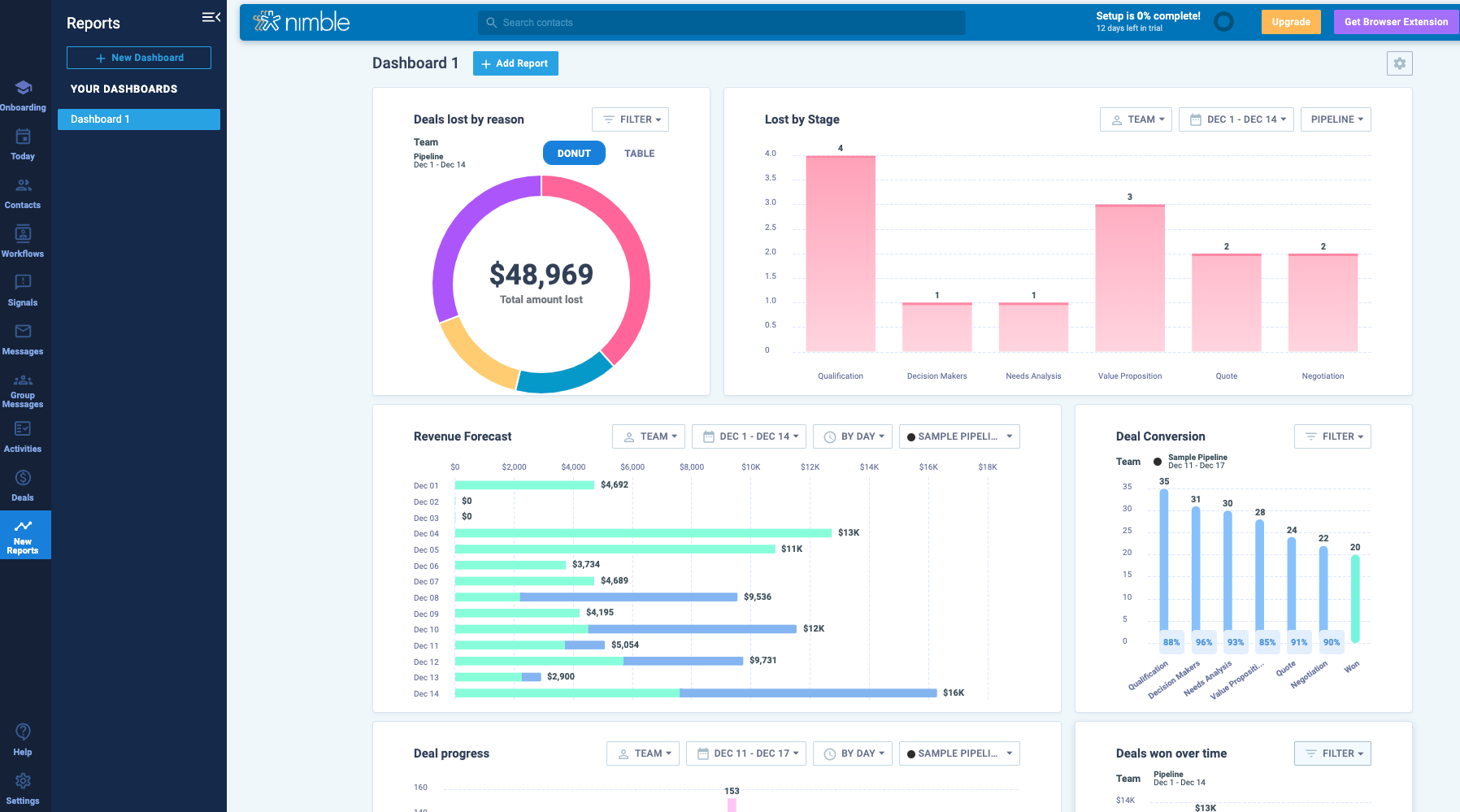
Task: Click the Add Report button
Action: pos(515,63)
